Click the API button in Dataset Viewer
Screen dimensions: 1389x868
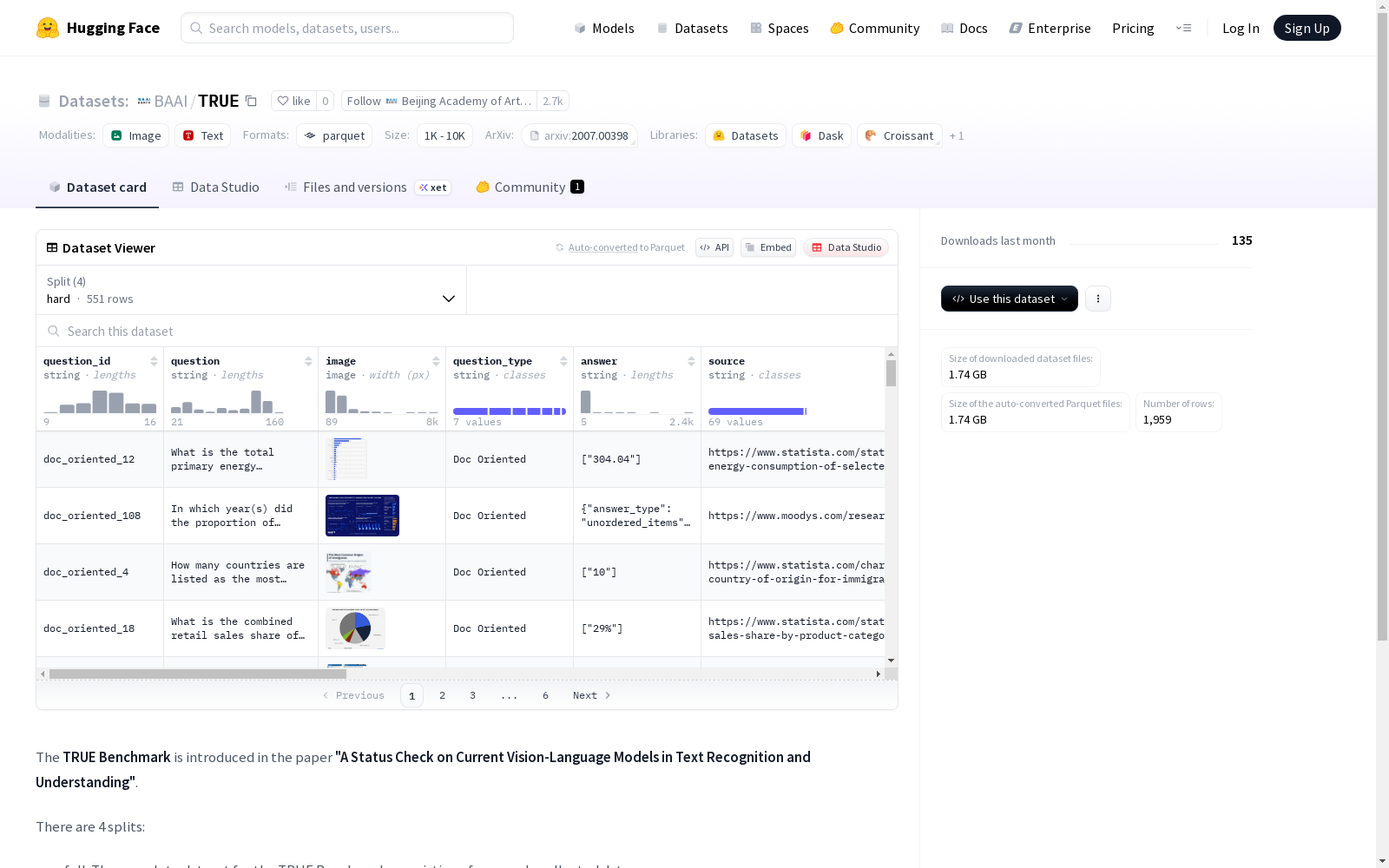pyautogui.click(x=714, y=247)
